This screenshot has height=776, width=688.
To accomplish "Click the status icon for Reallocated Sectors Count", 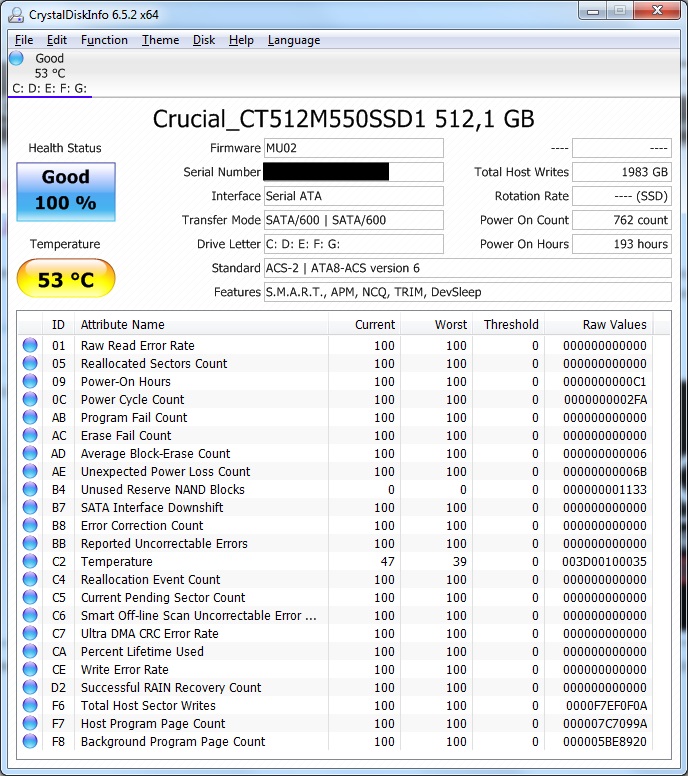I will pos(30,363).
